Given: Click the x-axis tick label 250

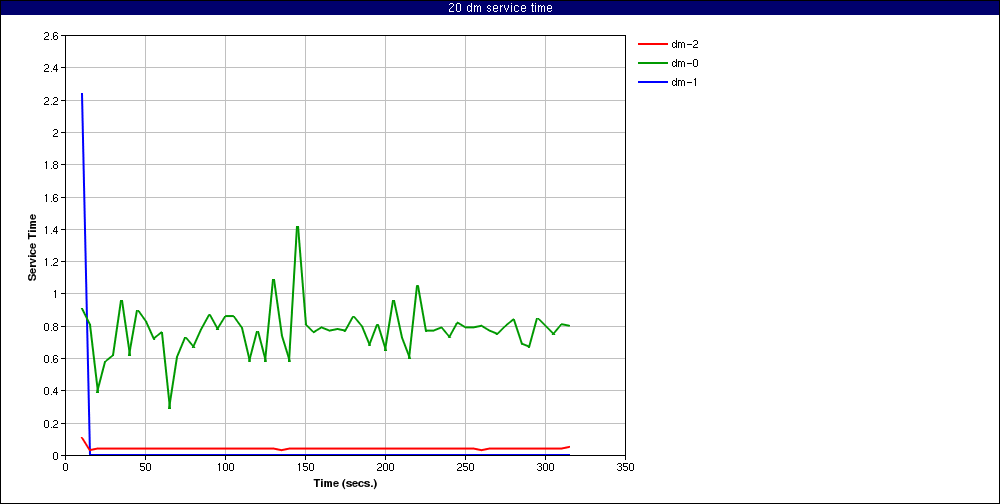Looking at the screenshot, I should tap(465, 467).
